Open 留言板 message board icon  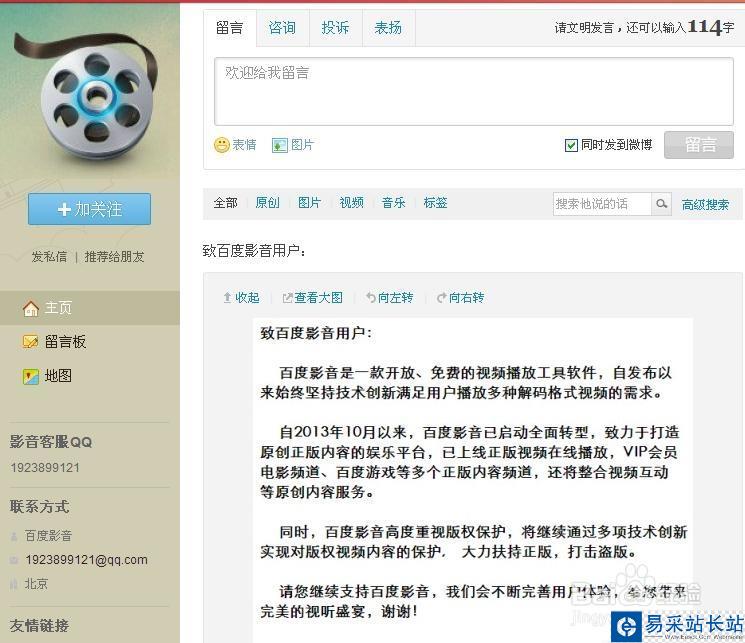[30, 341]
